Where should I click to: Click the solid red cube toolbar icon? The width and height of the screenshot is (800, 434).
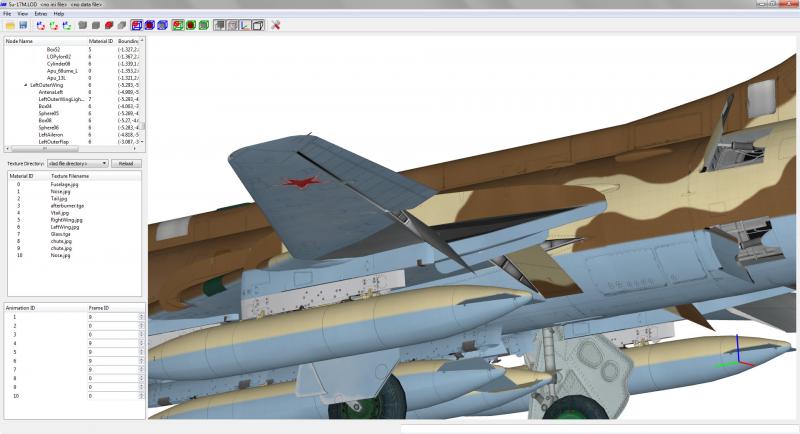(109, 25)
